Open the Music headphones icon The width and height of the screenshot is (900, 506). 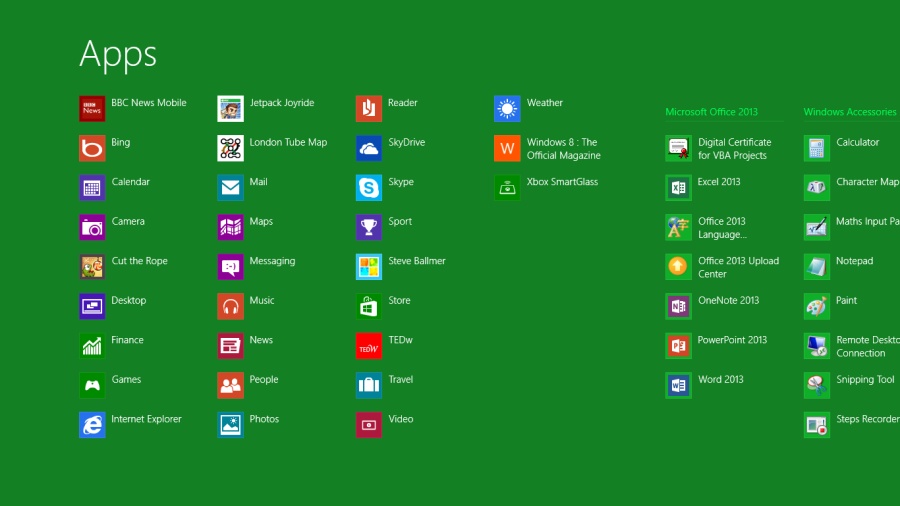230,306
